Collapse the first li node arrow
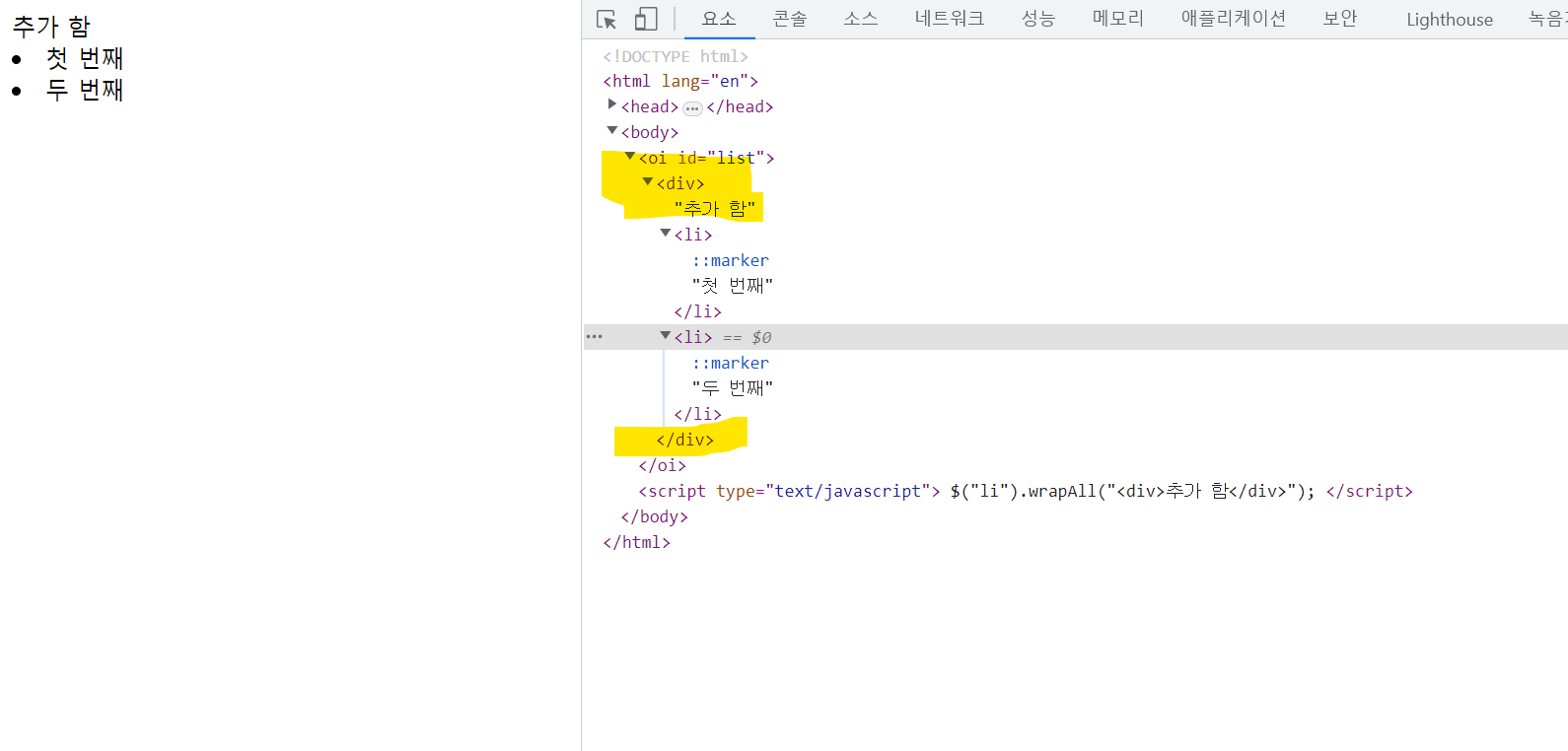The width and height of the screenshot is (1568, 751). (x=666, y=233)
